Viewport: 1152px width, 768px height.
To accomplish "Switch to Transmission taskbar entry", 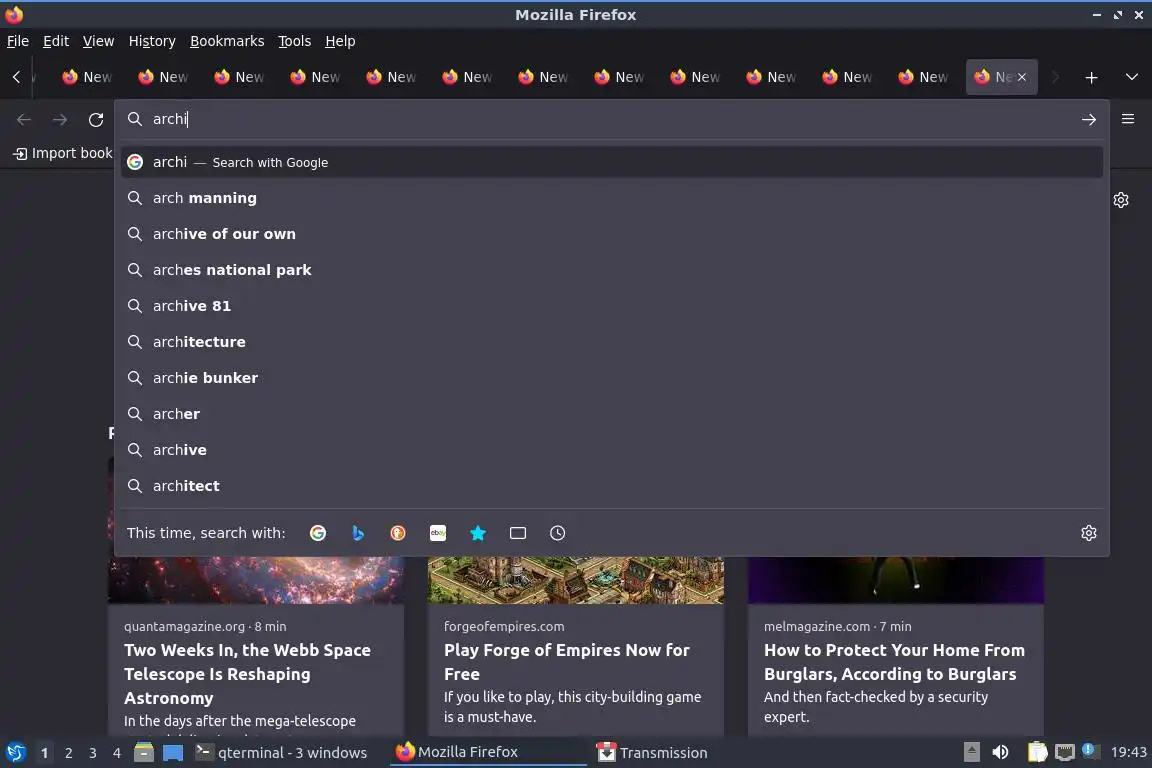I will click(x=652, y=753).
